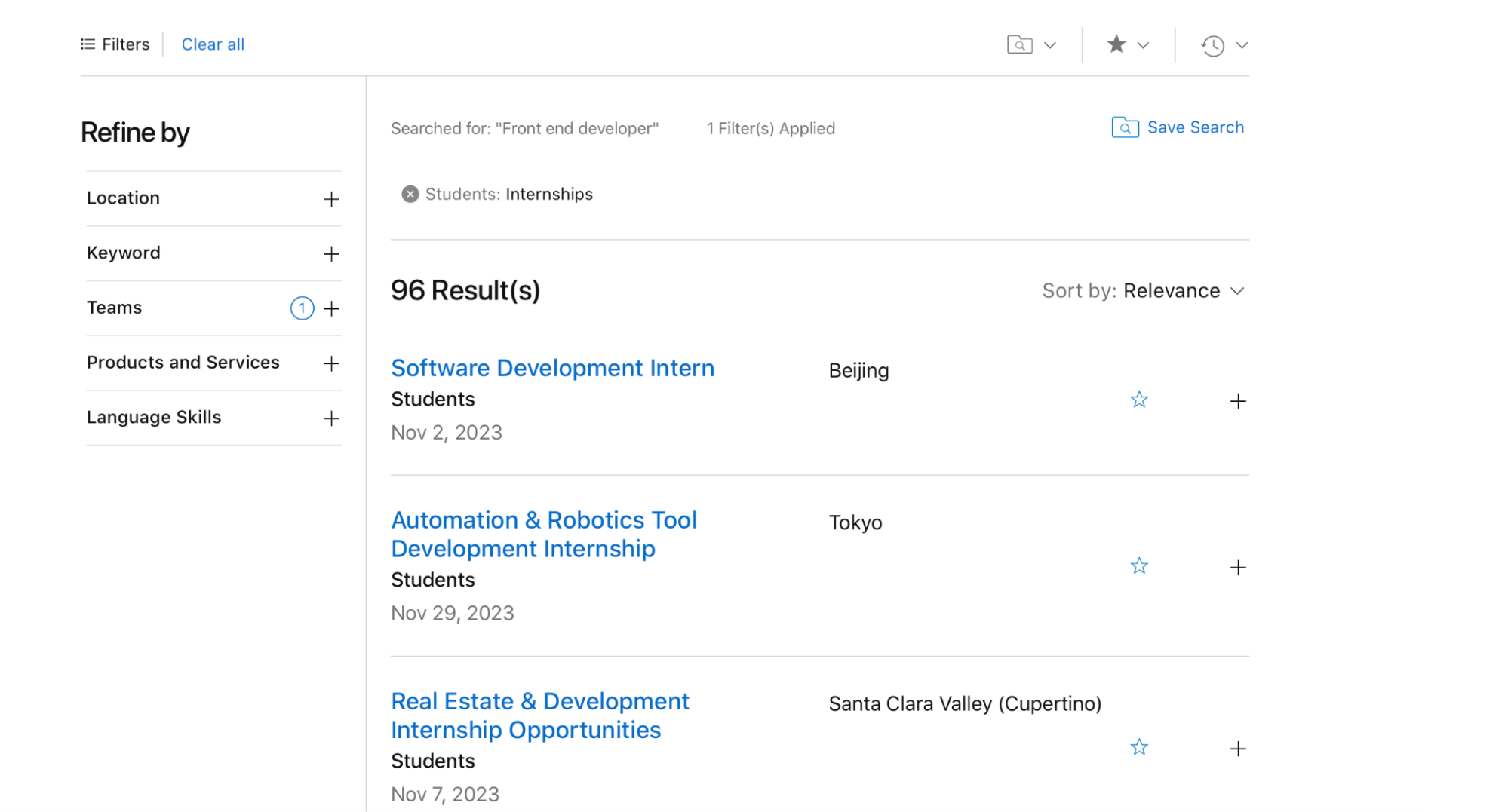Screen dimensions: 1508x812
Task: Expand the Keyword filter section
Action: point(330,253)
